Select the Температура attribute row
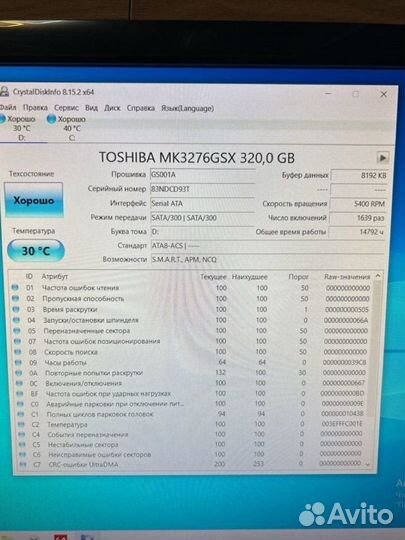Screen dimensions: 405x540 pyautogui.click(x=191, y=424)
